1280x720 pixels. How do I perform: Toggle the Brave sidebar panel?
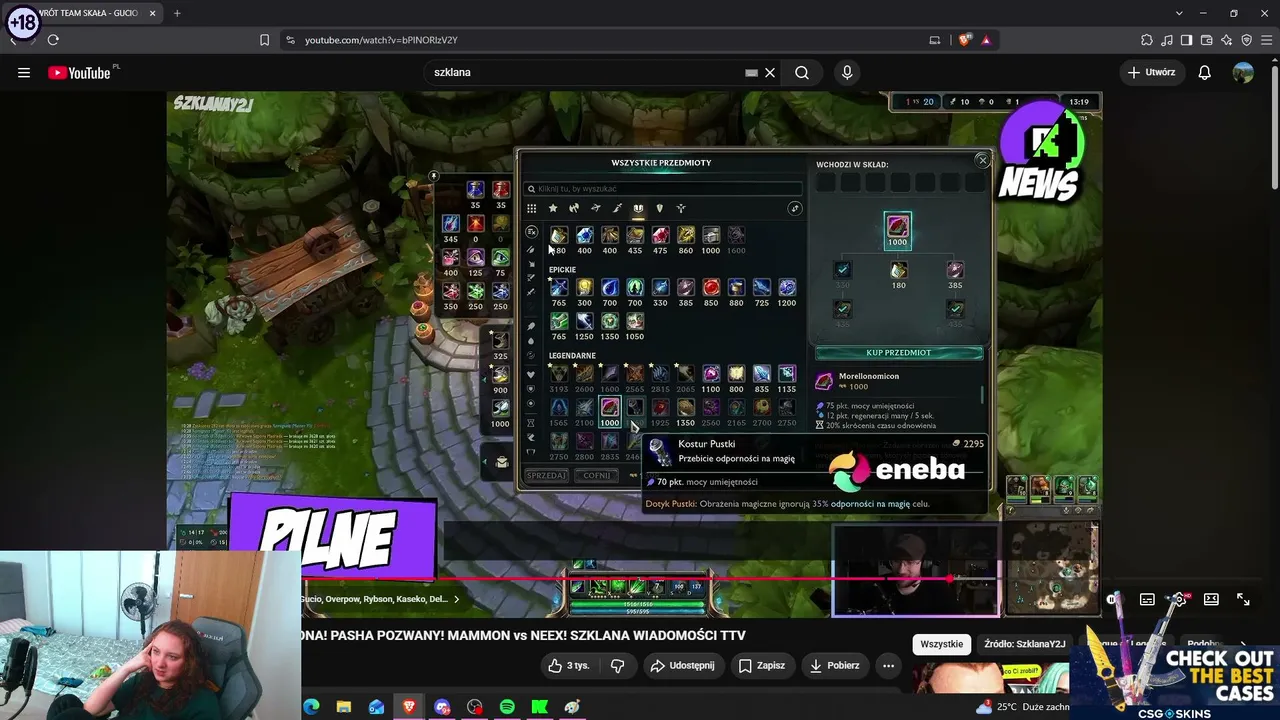click(1187, 40)
